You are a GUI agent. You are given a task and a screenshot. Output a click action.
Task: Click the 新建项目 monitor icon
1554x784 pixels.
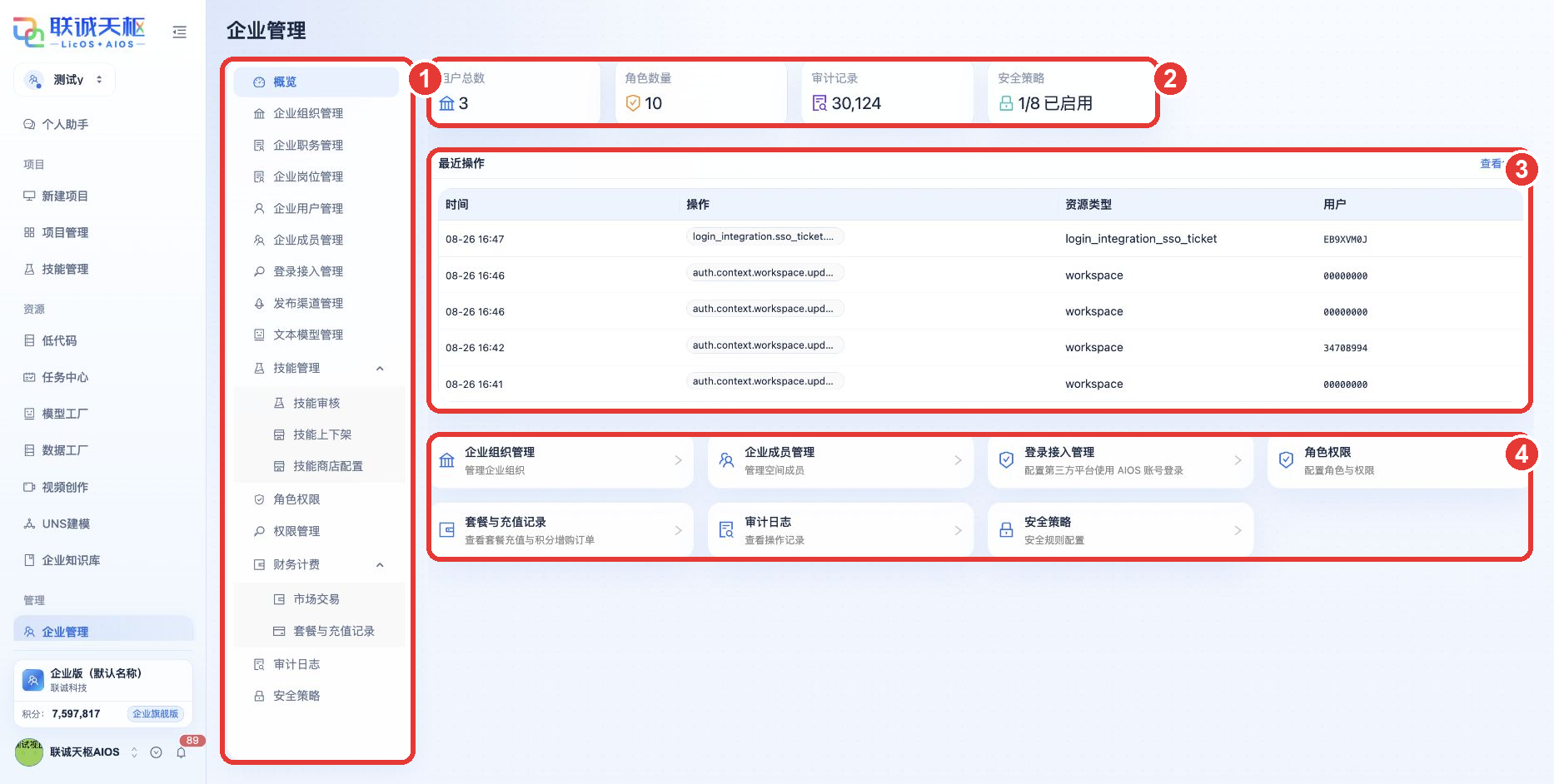click(29, 196)
